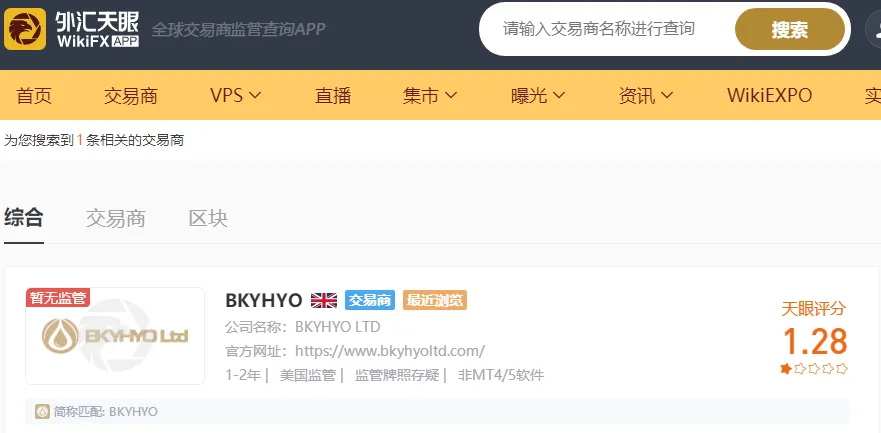
Task: Click the 1-2年 attribute text
Action: click(x=243, y=375)
